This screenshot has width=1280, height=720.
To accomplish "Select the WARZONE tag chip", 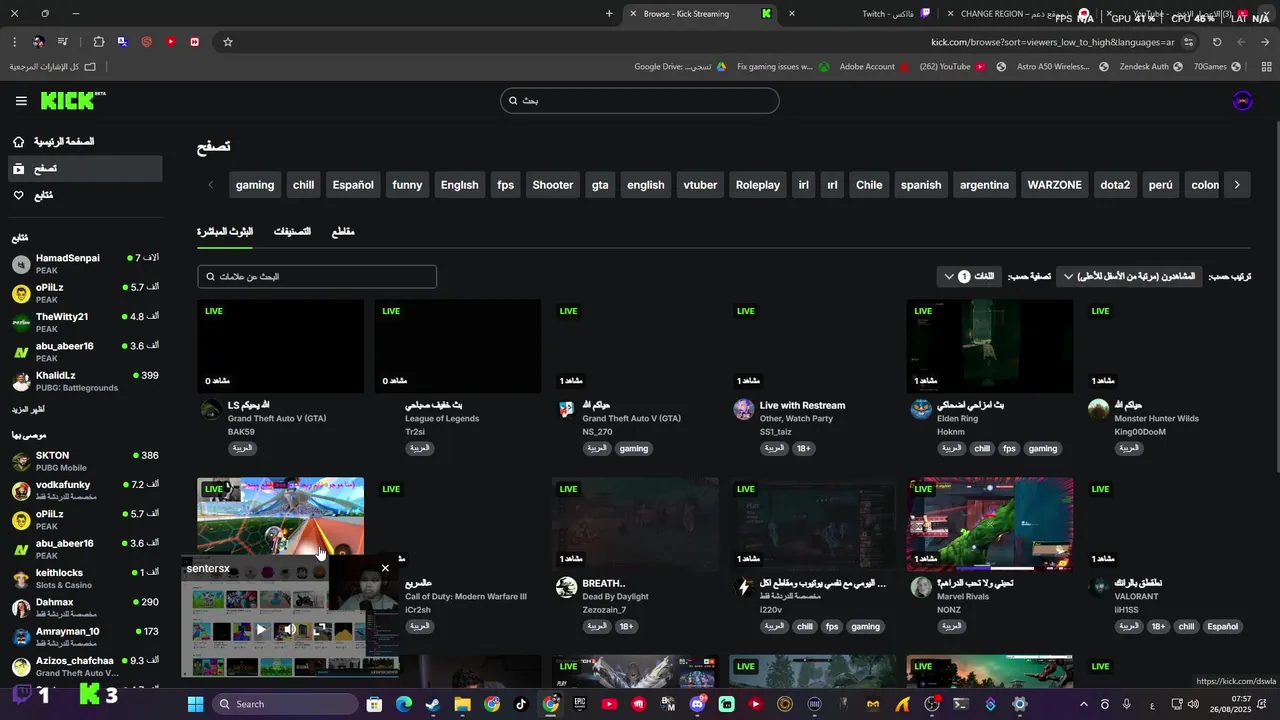I will [1055, 185].
